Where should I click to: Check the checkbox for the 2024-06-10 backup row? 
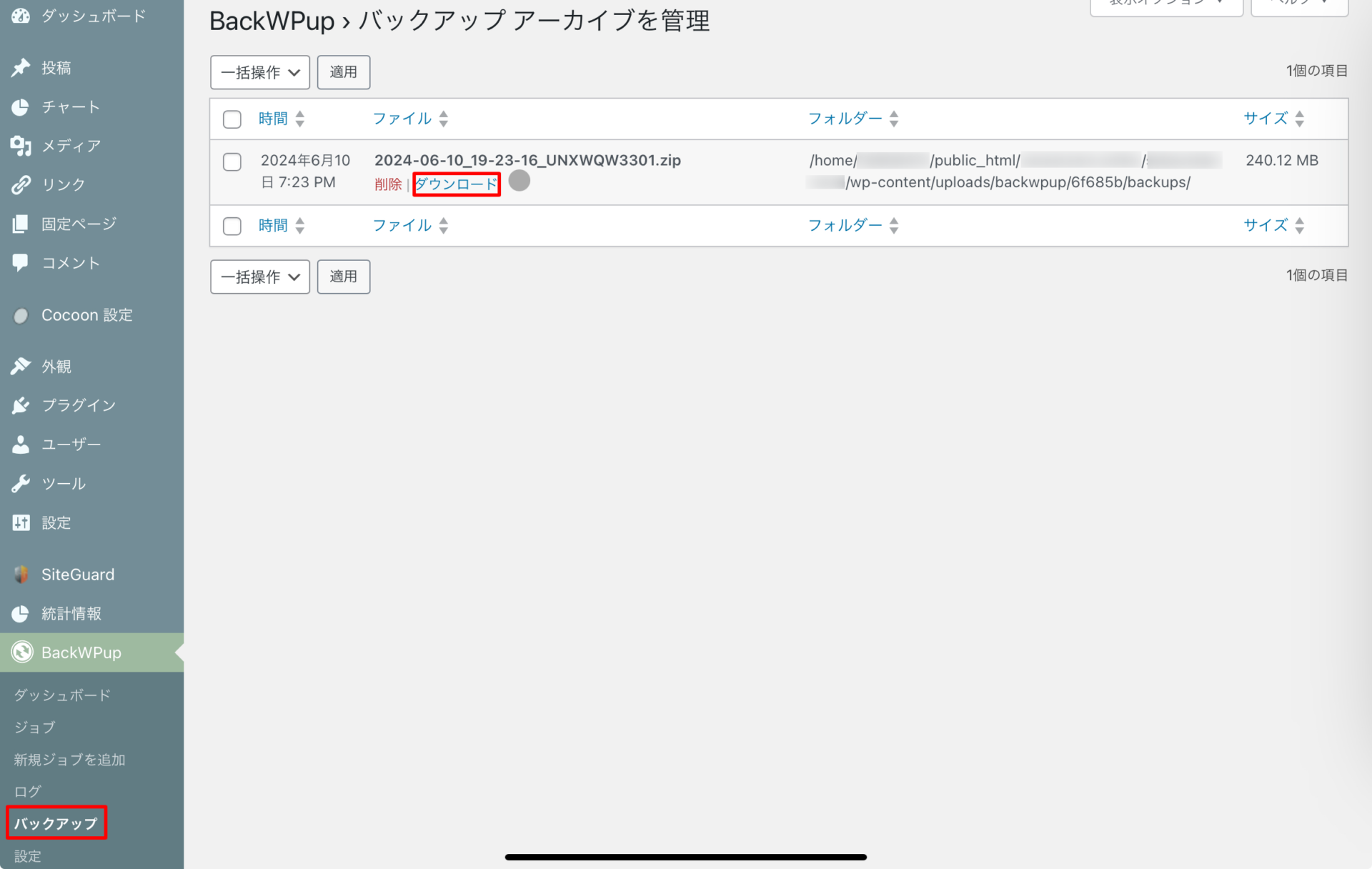point(232,162)
